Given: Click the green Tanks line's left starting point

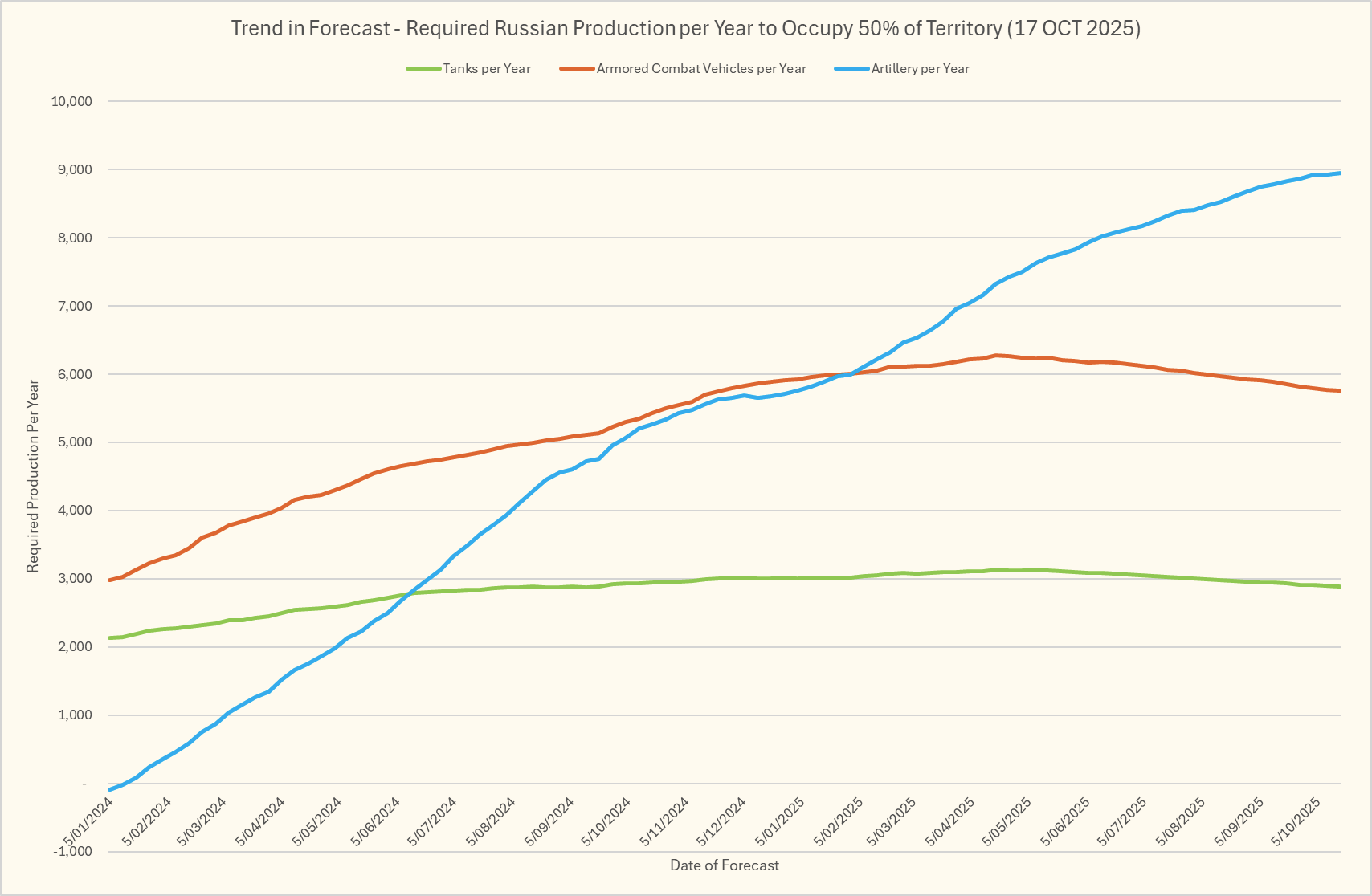Looking at the screenshot, I should [x=110, y=638].
